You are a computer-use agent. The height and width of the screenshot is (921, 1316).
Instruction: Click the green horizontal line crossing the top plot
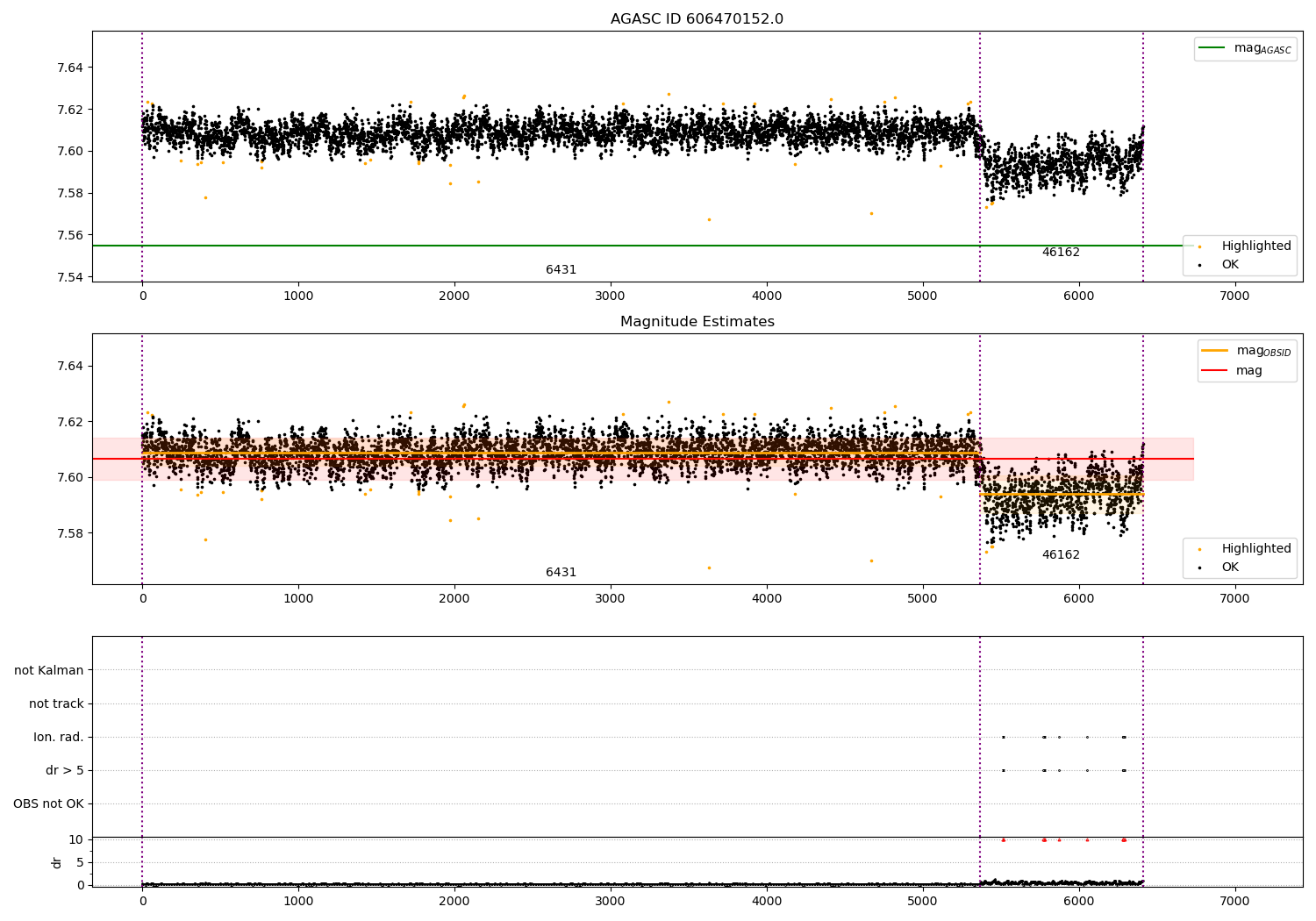coord(642,246)
